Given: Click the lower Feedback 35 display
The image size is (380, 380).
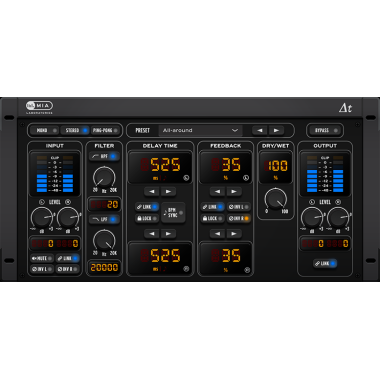Looking at the screenshot, I should pos(226,259).
